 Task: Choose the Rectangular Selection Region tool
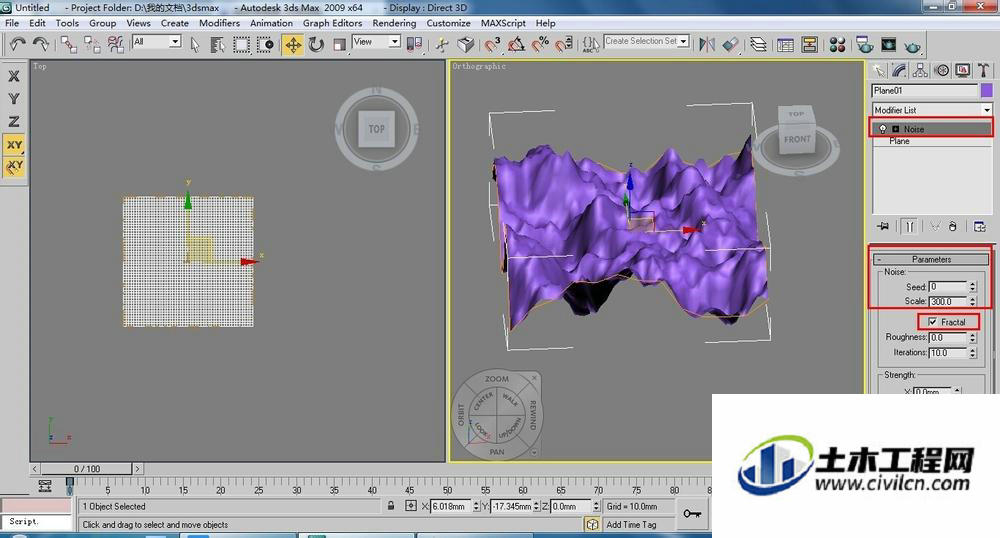[x=241, y=44]
